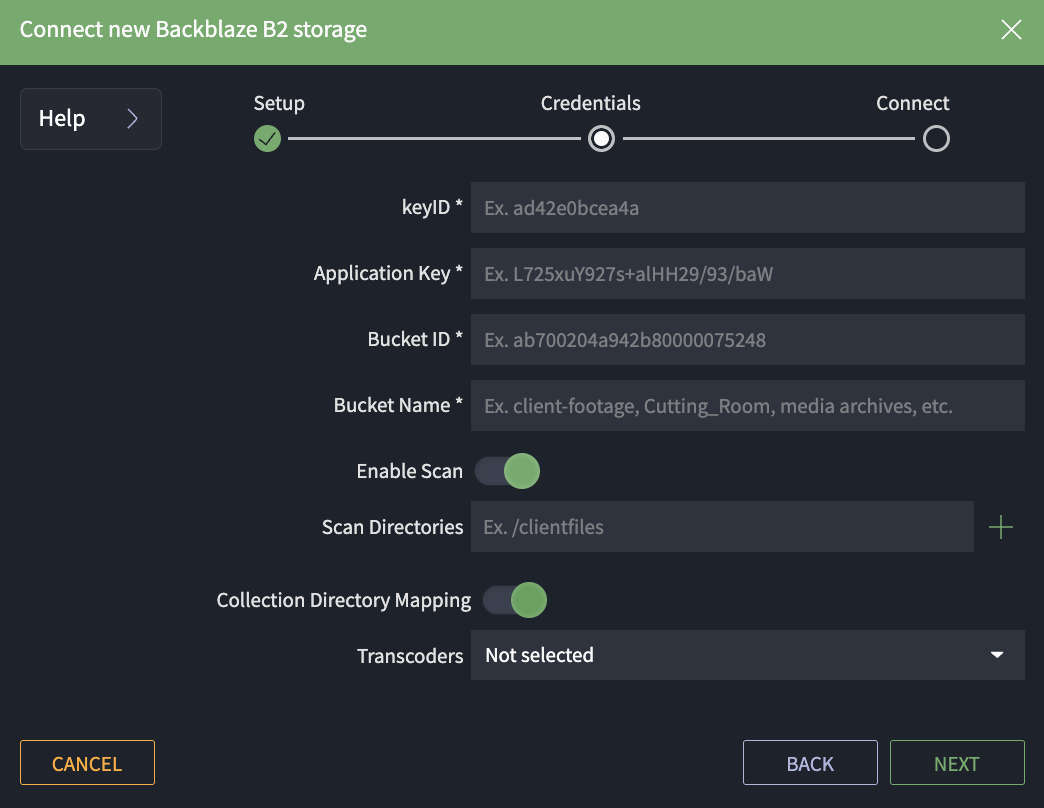Click the green plus icon for Scan Directories

(x=1000, y=527)
